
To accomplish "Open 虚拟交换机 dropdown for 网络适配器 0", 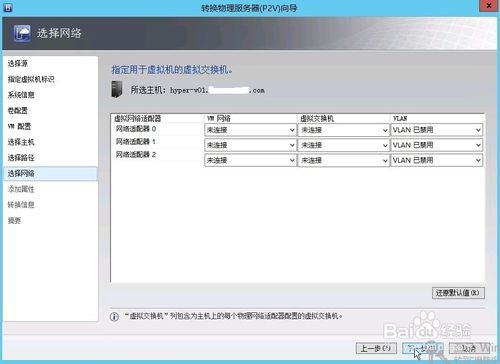I will (x=344, y=130).
